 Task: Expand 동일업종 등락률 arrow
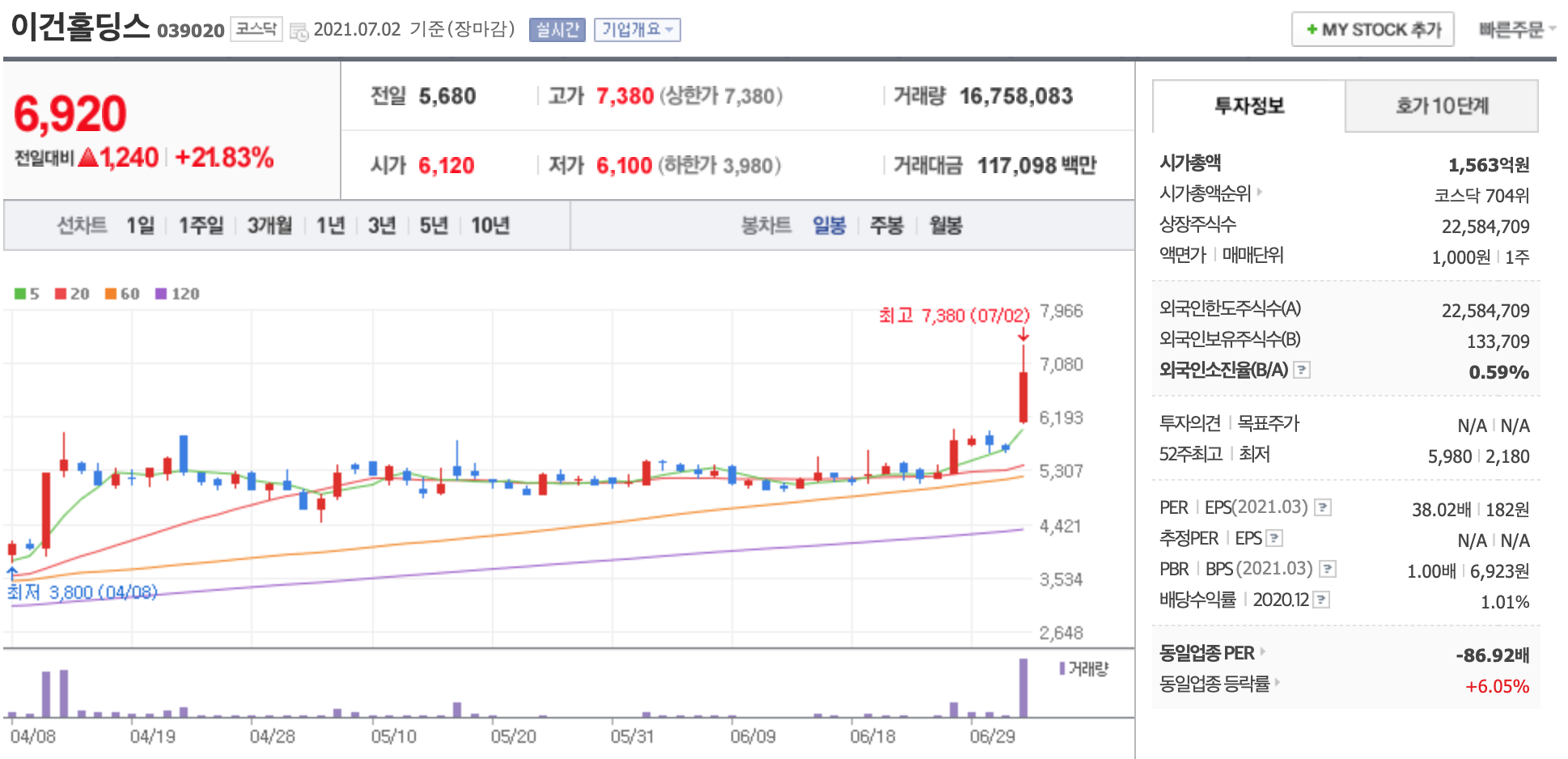(x=1278, y=682)
